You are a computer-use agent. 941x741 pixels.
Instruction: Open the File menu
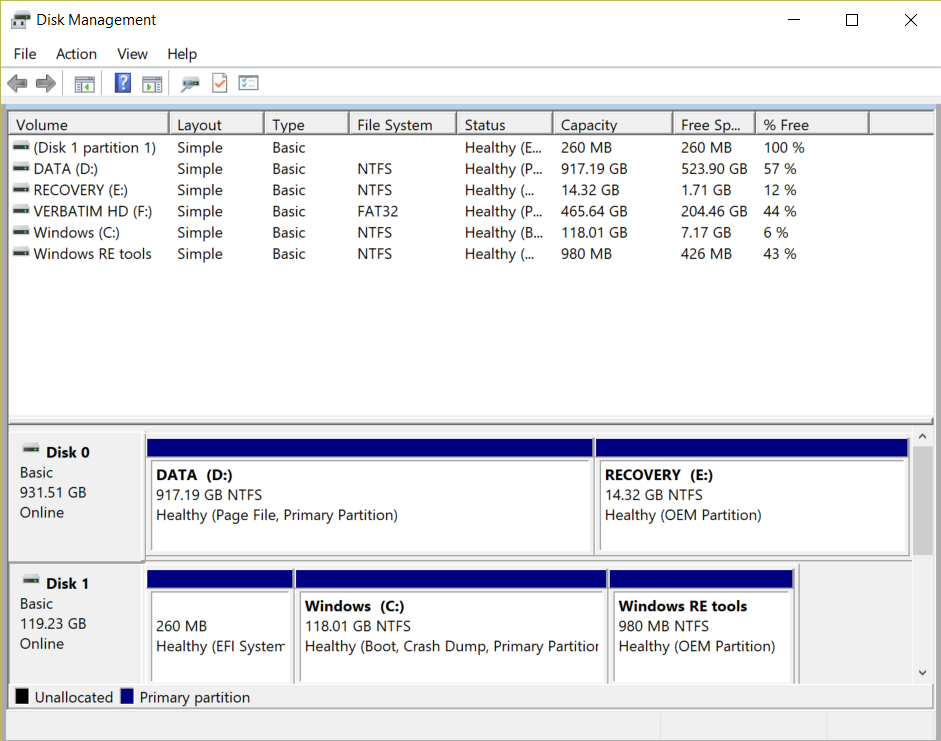point(25,54)
